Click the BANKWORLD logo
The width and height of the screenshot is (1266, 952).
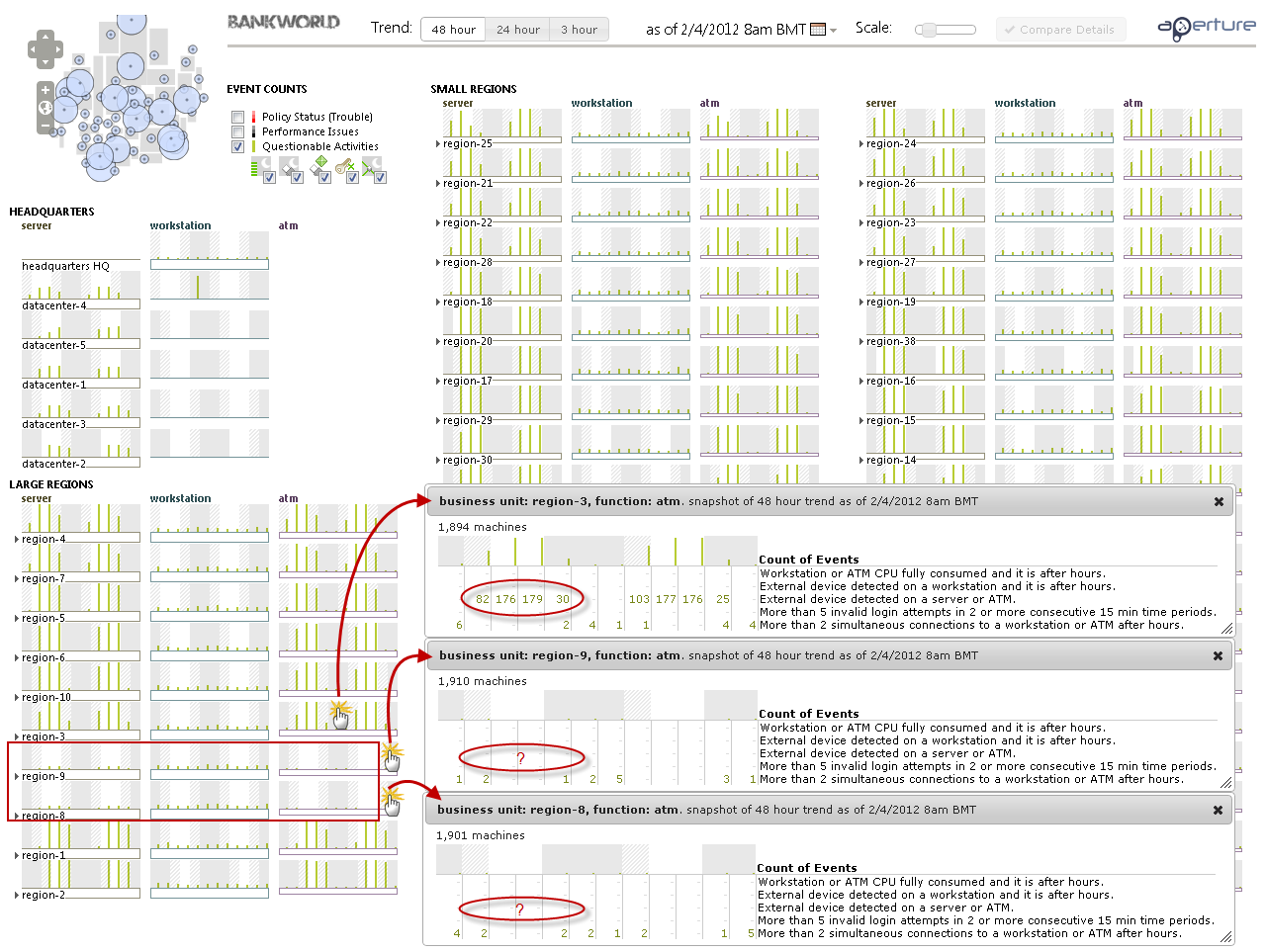pyautogui.click(x=283, y=22)
